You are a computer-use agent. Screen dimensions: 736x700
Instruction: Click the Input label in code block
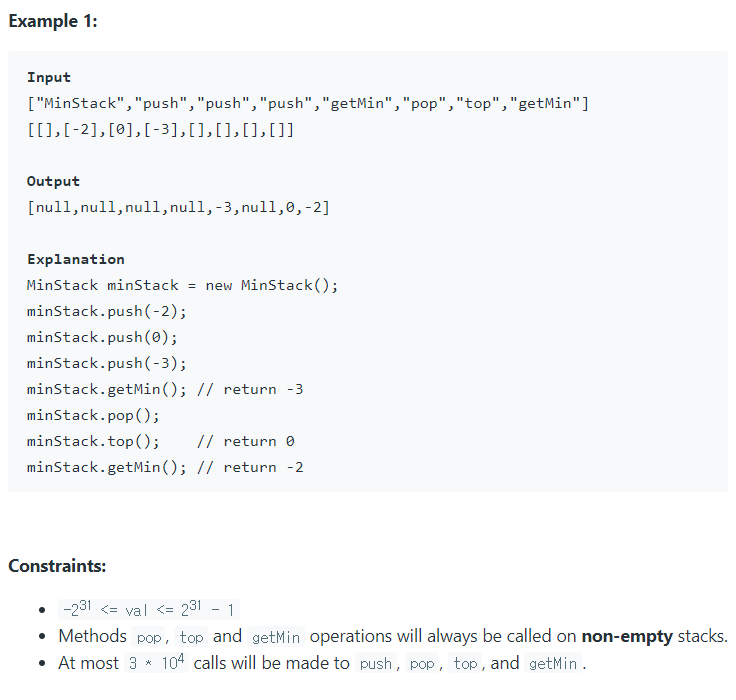click(49, 77)
